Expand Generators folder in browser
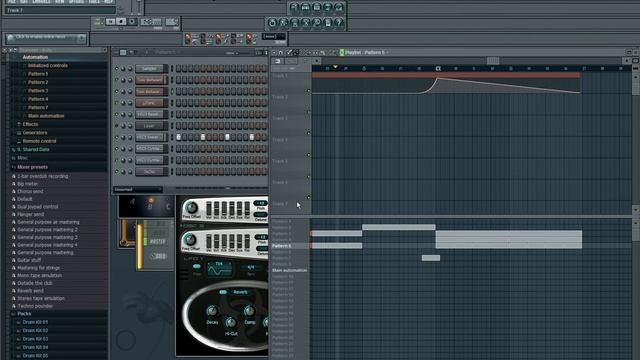 [35, 133]
